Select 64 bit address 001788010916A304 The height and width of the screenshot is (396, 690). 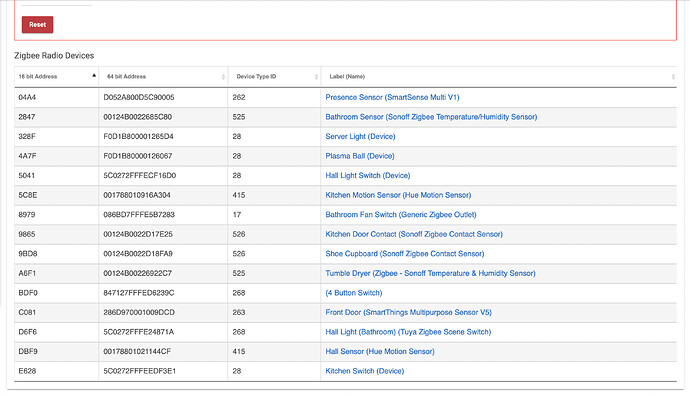coord(137,195)
